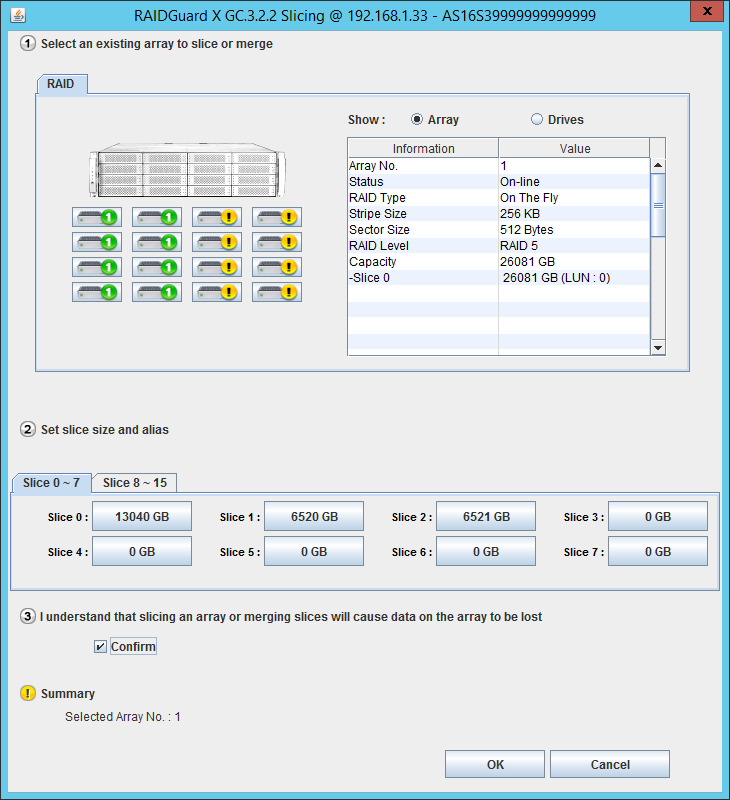730x800 pixels.
Task: Click the yellow Summary warning icon
Action: point(28,693)
